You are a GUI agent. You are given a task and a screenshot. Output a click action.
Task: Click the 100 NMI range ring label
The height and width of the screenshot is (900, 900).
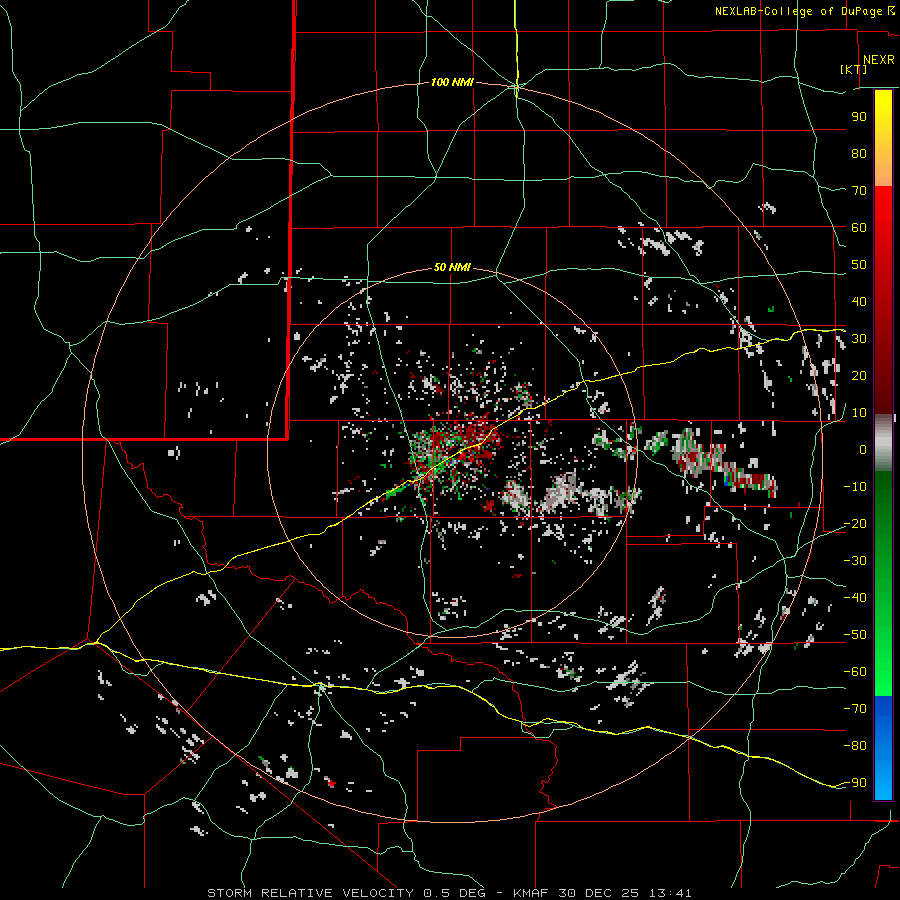point(452,82)
